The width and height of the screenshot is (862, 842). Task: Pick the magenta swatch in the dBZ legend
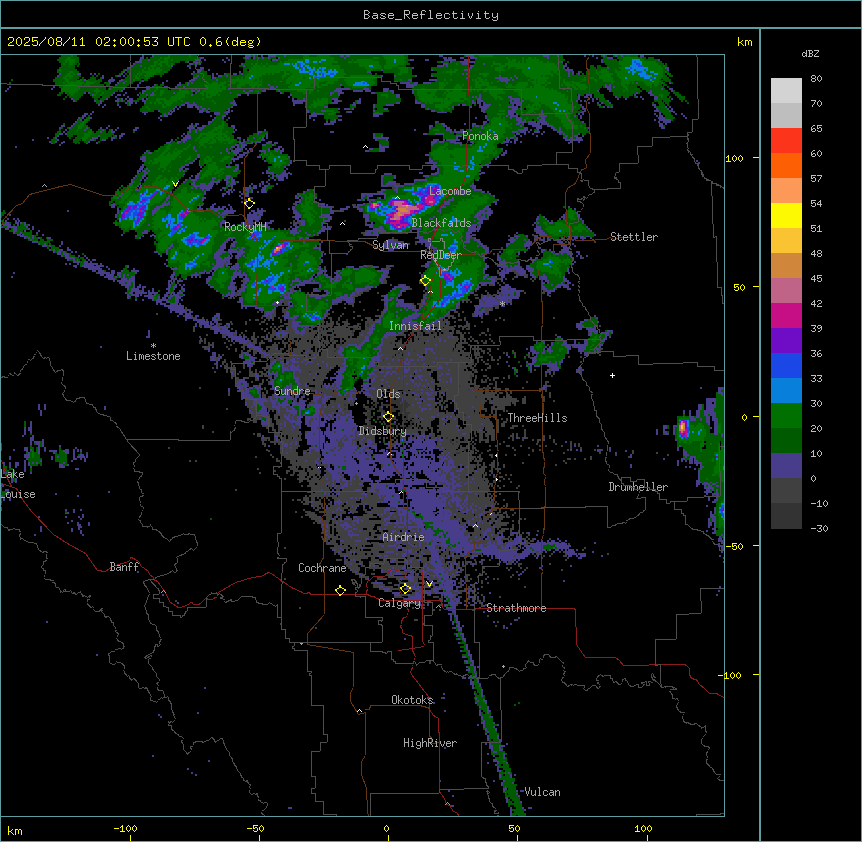[786, 315]
